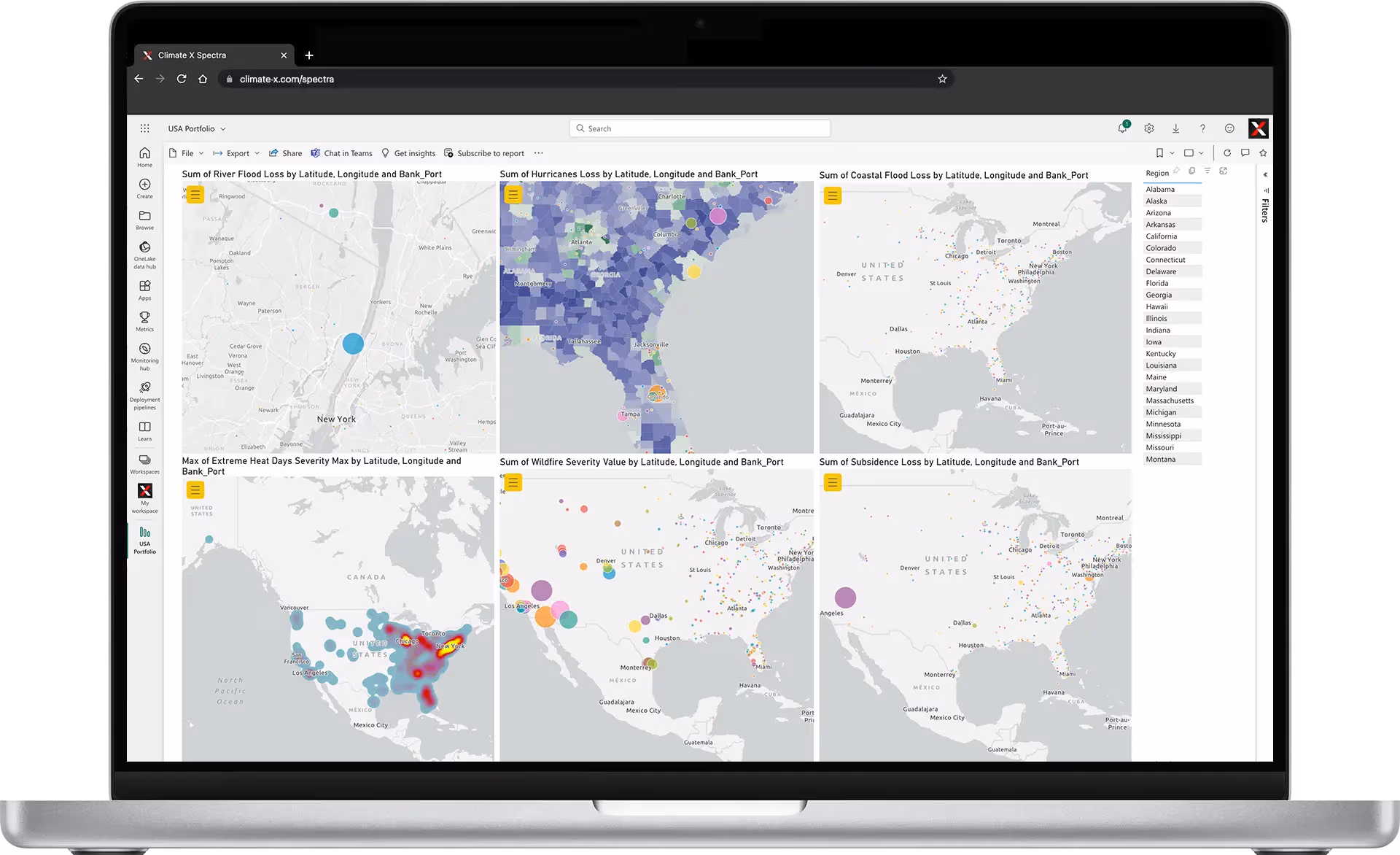Open the File menu dropdown
This screenshot has width=1400, height=855.
point(187,153)
